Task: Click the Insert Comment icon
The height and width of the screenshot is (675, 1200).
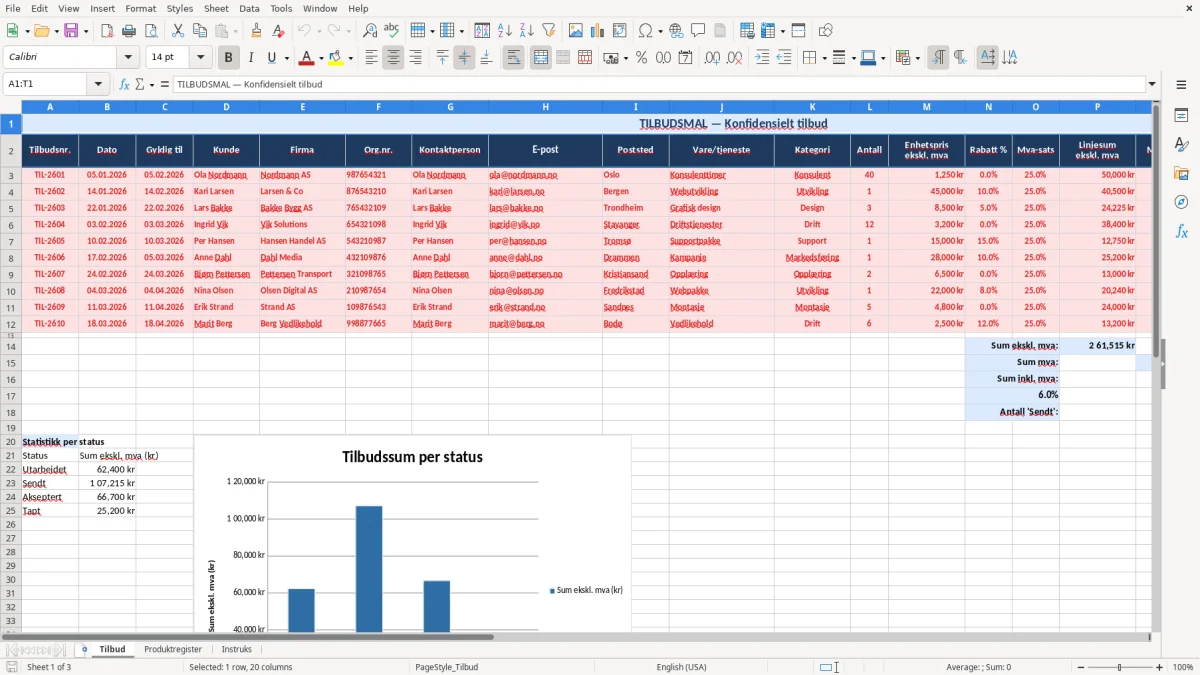Action: click(x=698, y=31)
